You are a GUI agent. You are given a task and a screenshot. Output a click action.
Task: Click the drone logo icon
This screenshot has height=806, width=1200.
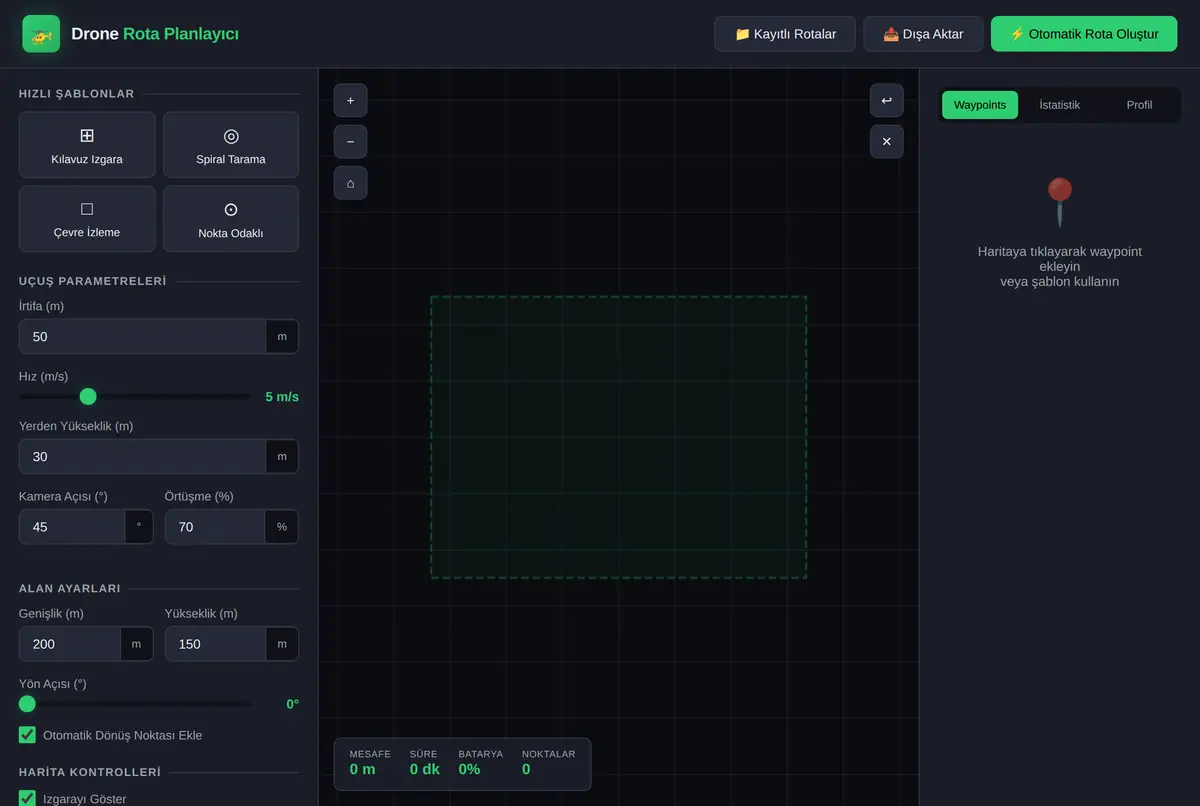pyautogui.click(x=41, y=34)
